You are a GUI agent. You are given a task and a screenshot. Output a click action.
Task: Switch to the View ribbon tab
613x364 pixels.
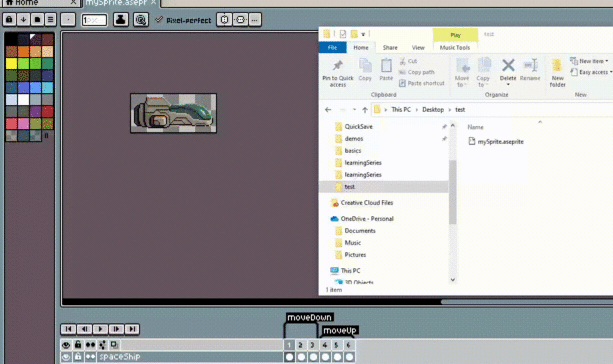[418, 48]
